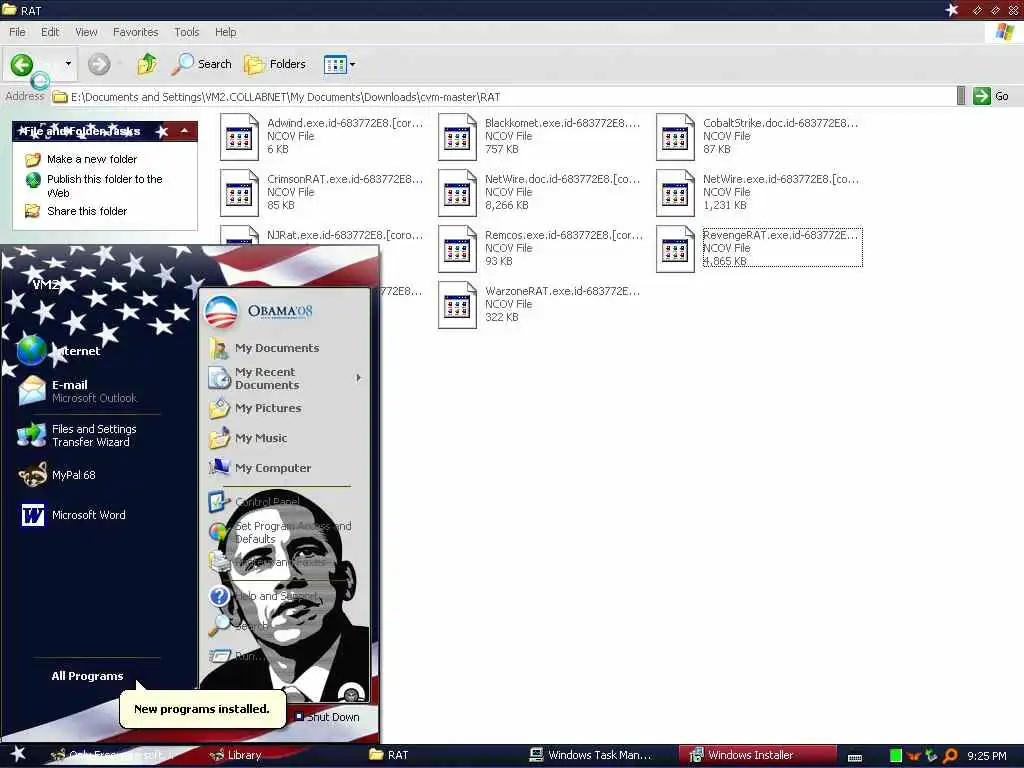Select the Adwind.exe file icon
Image resolution: width=1024 pixels, height=768 pixels.
[239, 137]
